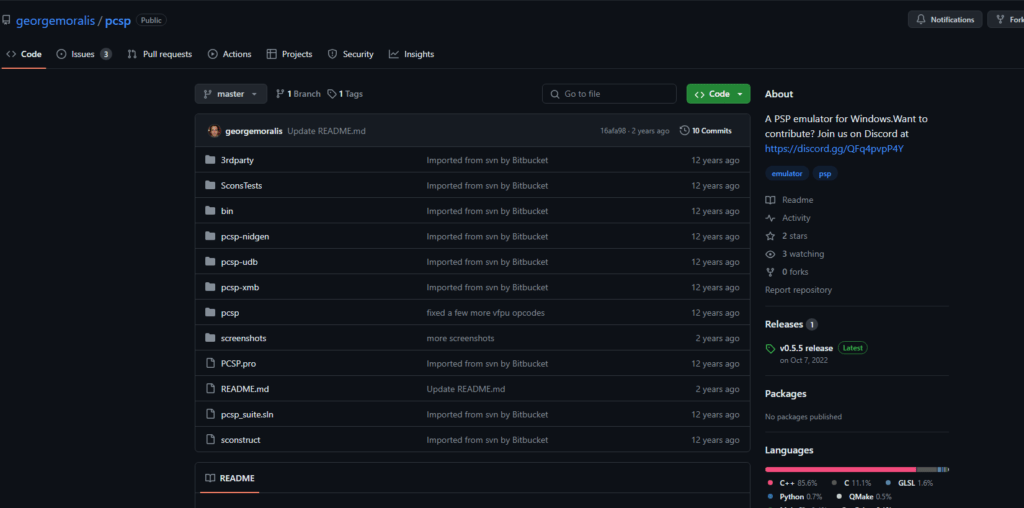Screen dimensions: 1024x508
Task: Open 'fixed a few more vfpu opcodes' commit
Action: coord(485,313)
